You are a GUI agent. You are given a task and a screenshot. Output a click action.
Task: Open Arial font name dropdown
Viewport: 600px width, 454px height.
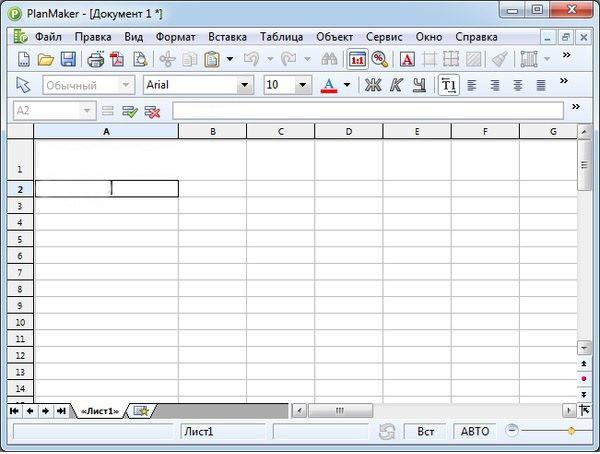coord(244,85)
